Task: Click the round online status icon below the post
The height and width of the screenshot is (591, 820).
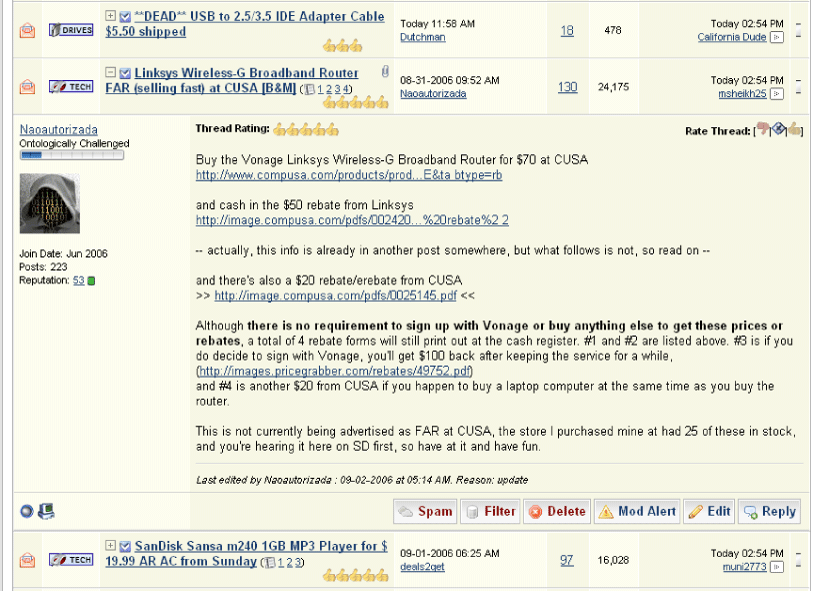Action: 27,512
